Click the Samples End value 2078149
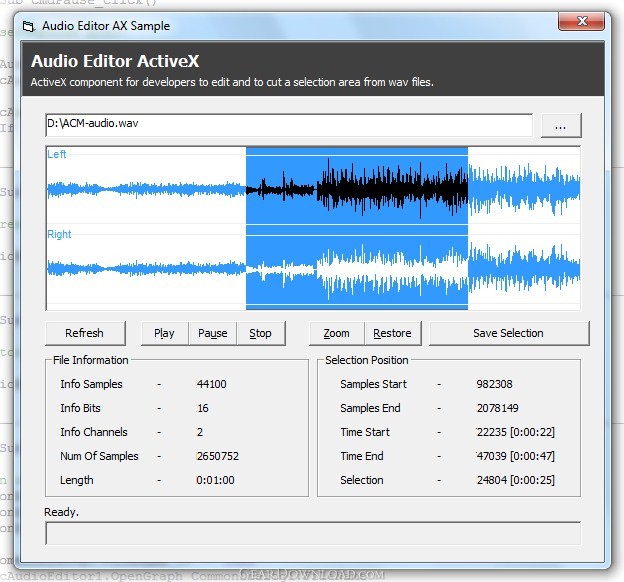Viewport: 624px width, 582px height. [497, 408]
